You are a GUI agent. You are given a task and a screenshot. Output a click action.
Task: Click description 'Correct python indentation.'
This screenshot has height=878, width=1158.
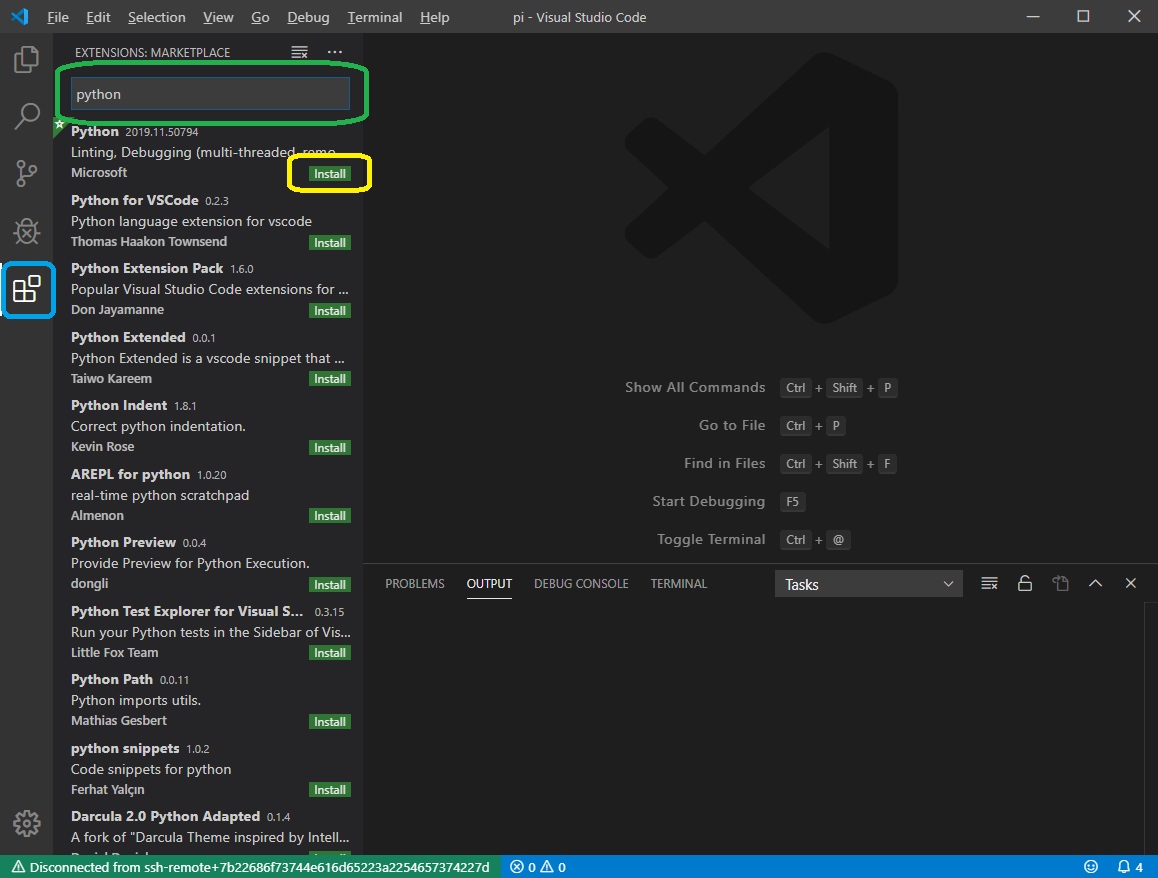158,426
